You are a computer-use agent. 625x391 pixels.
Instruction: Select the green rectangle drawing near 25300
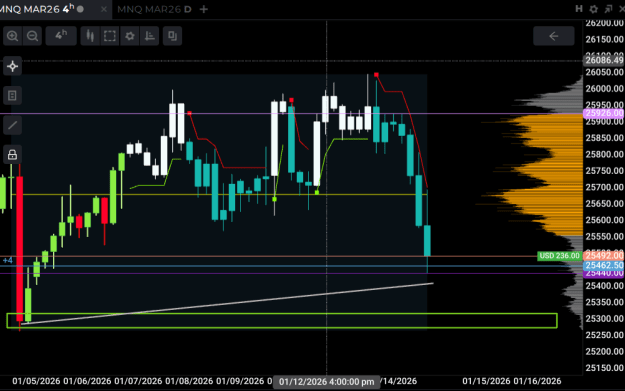(282, 320)
